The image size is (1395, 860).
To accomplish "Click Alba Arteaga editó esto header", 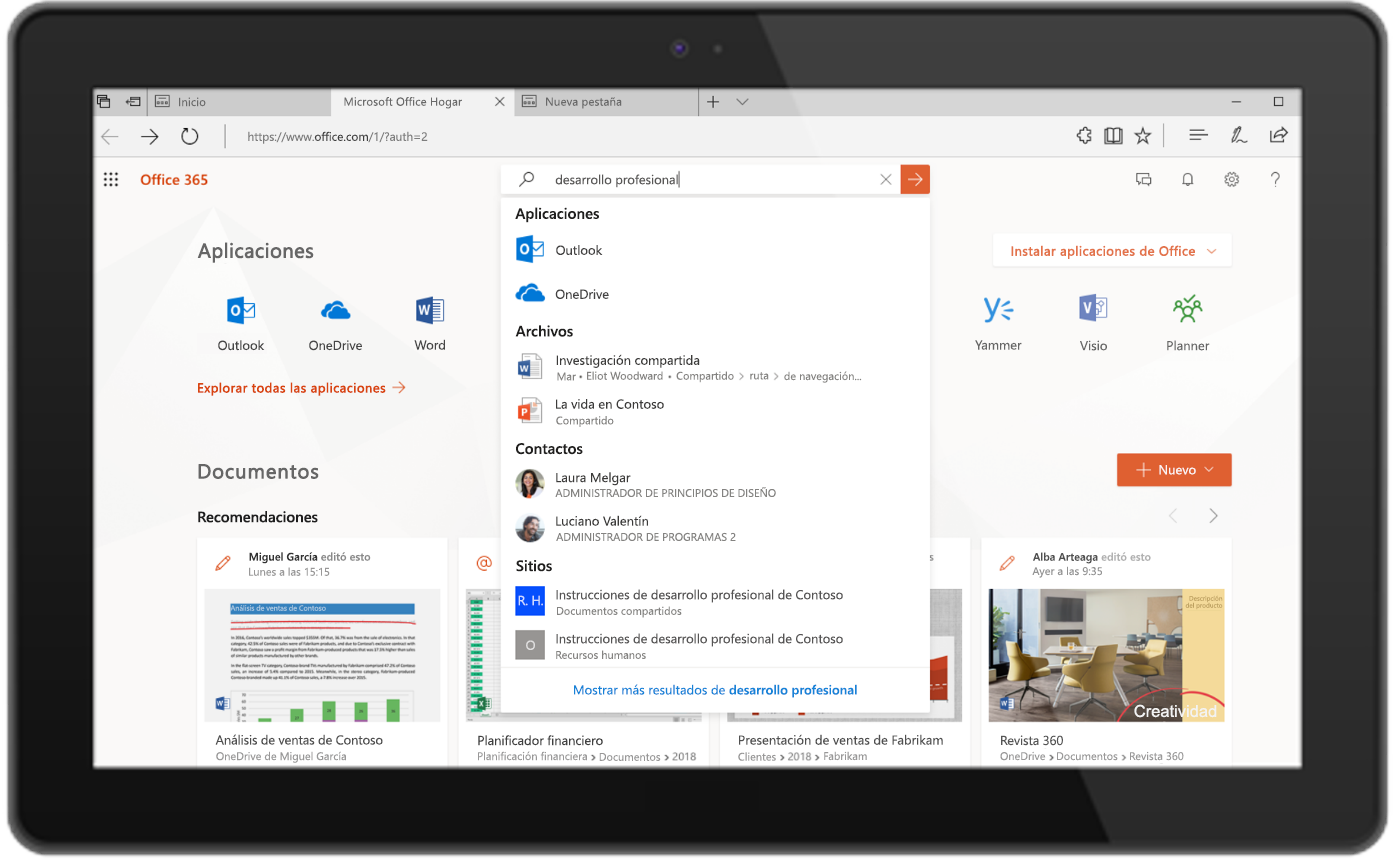I will [1091, 557].
